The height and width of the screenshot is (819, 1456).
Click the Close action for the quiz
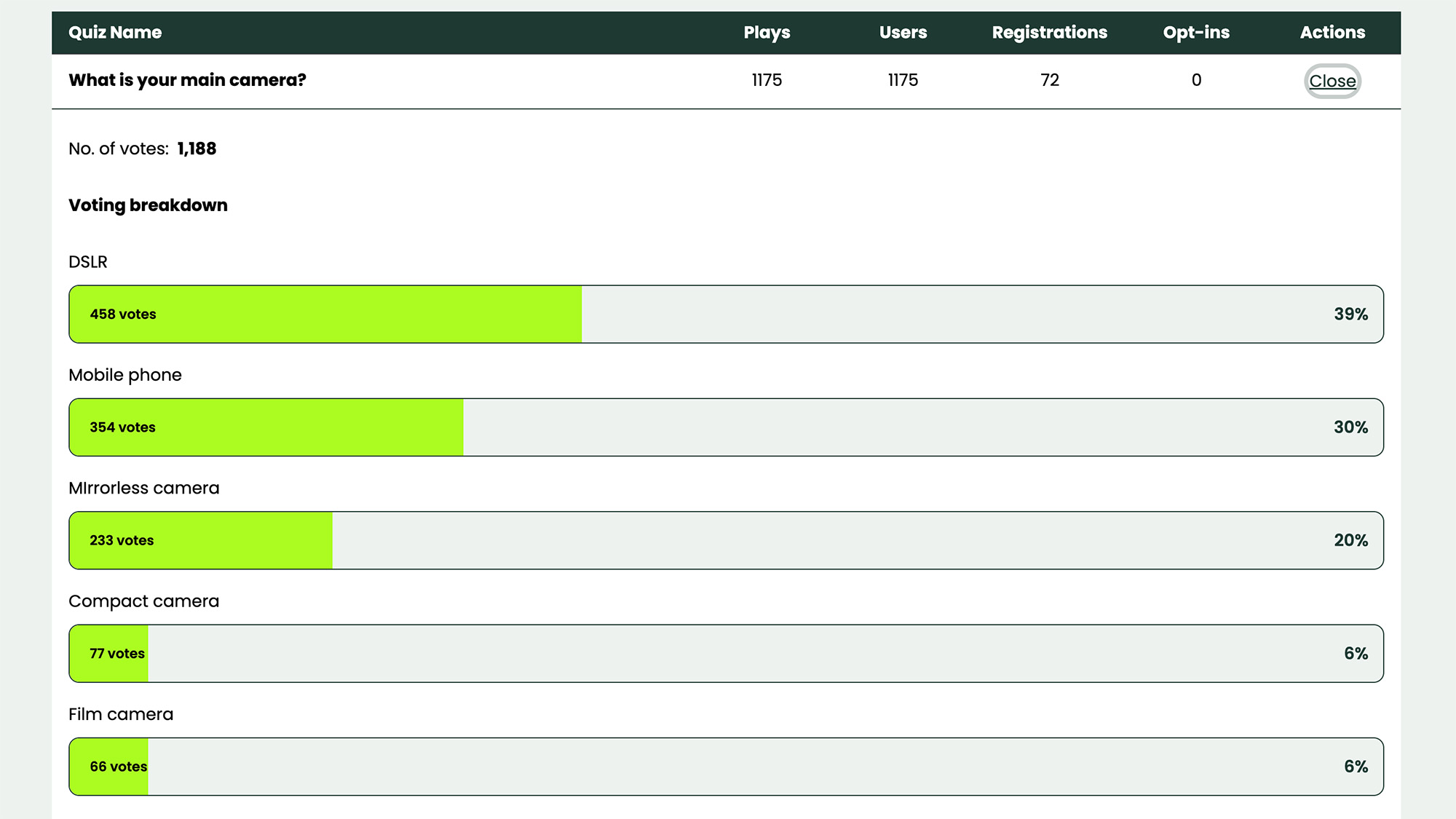coord(1332,81)
